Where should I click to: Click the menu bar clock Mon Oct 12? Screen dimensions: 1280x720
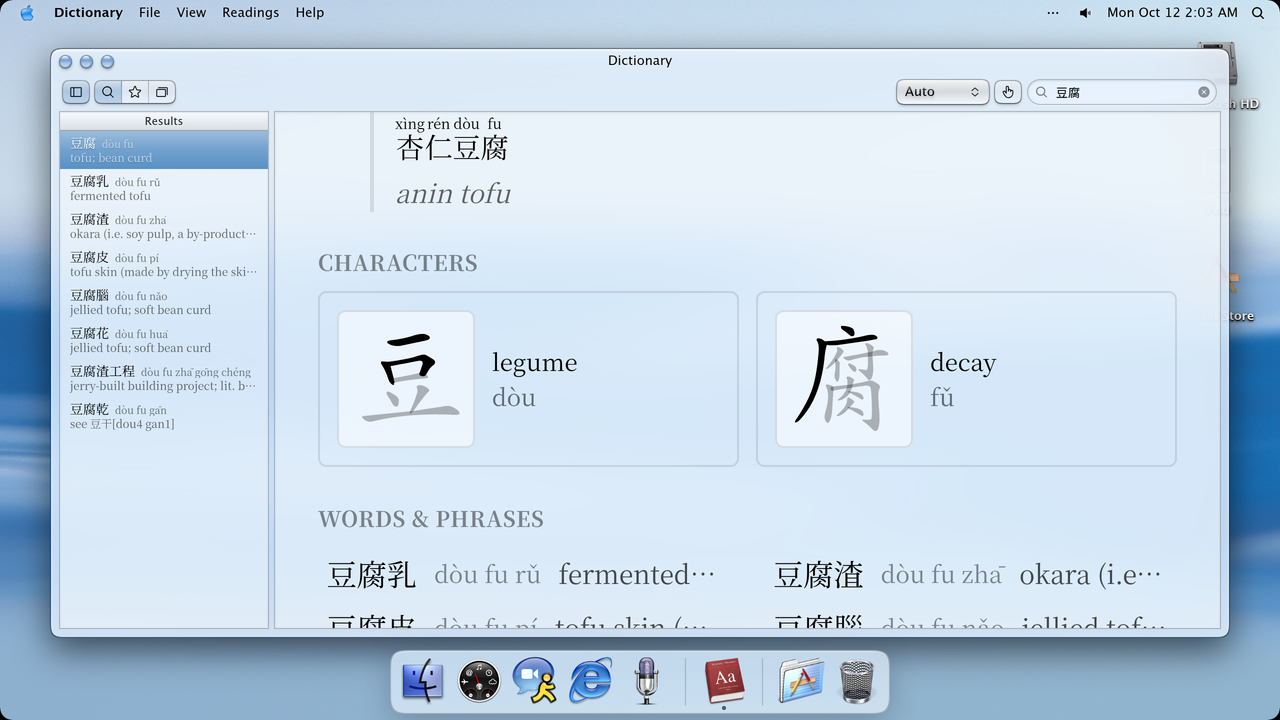[1172, 13]
